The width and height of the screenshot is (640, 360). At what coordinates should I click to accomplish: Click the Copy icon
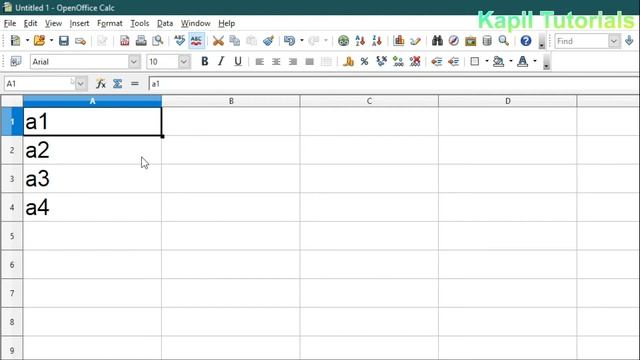point(235,41)
